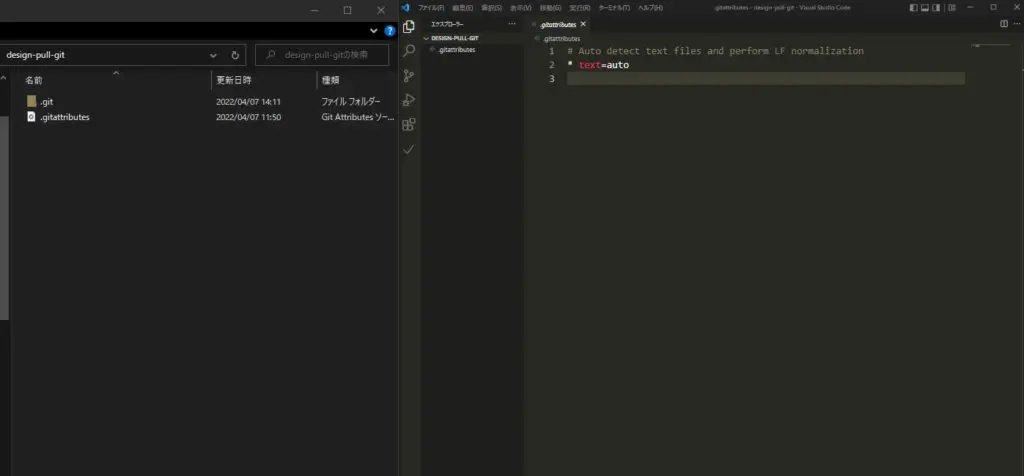Collapse the DESIGN-PULL-GIT folder section

(455, 39)
